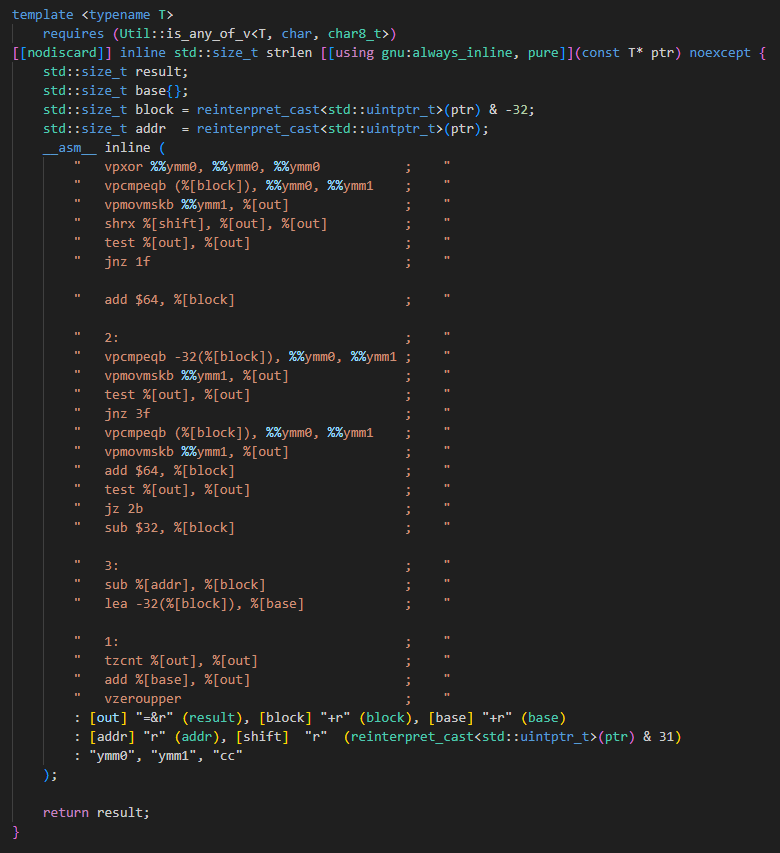Click 'Util::is_any_of_v' in the requires clause
Screen dimensions: 780x853
[x=185, y=34]
